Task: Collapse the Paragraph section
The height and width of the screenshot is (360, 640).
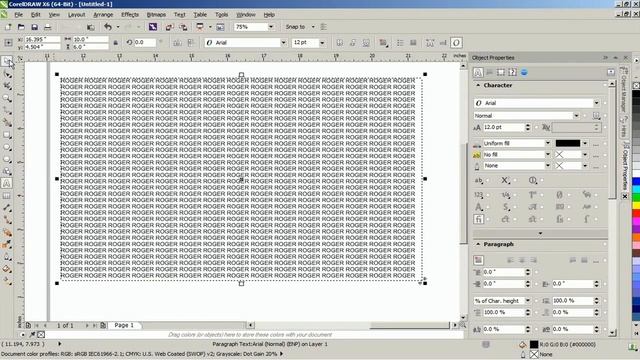Action: pyautogui.click(x=478, y=244)
